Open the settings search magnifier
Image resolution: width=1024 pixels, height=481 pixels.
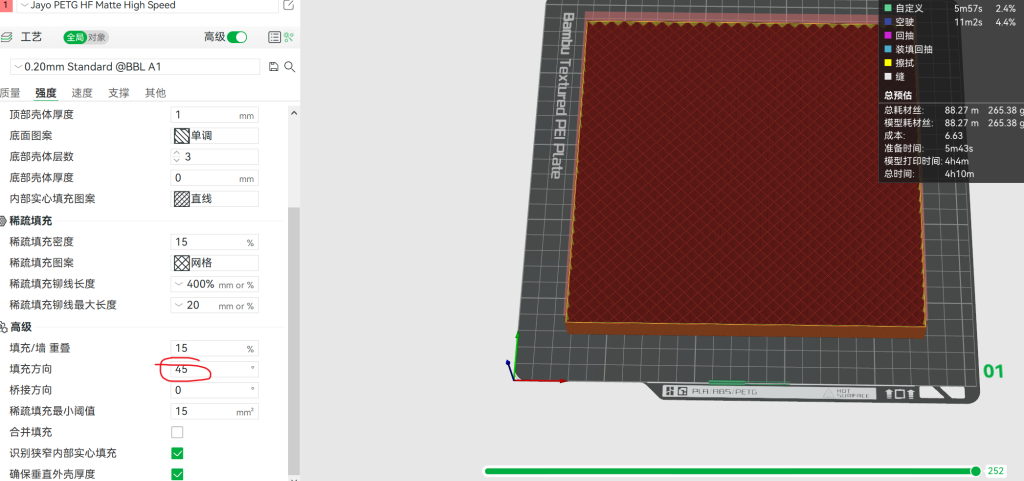(289, 67)
